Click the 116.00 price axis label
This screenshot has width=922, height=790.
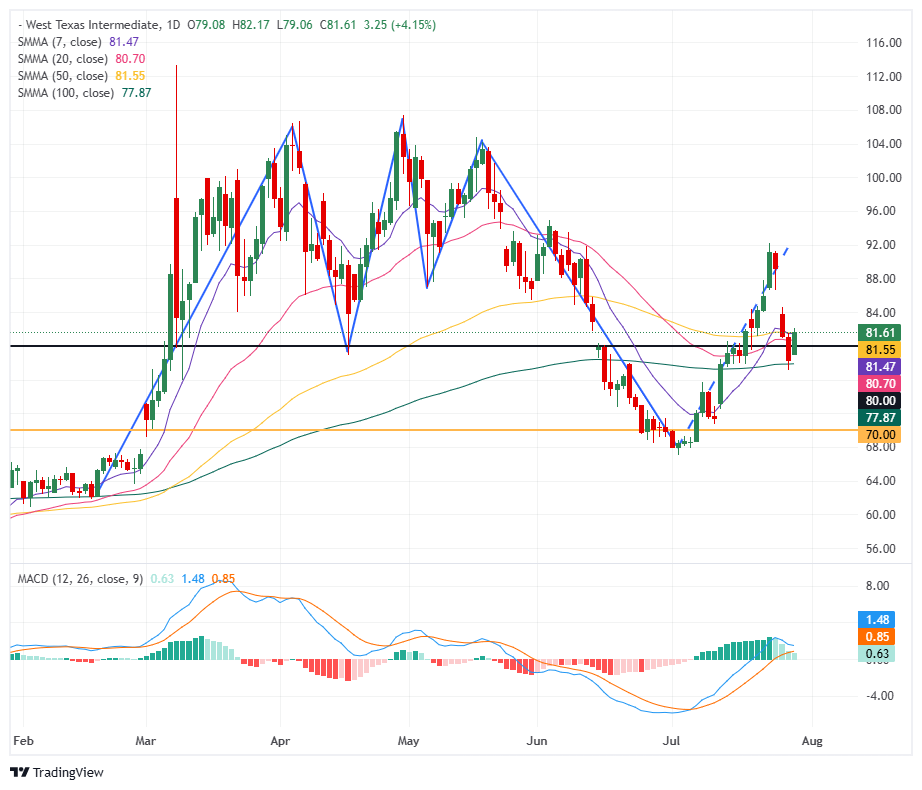pyautogui.click(x=883, y=42)
